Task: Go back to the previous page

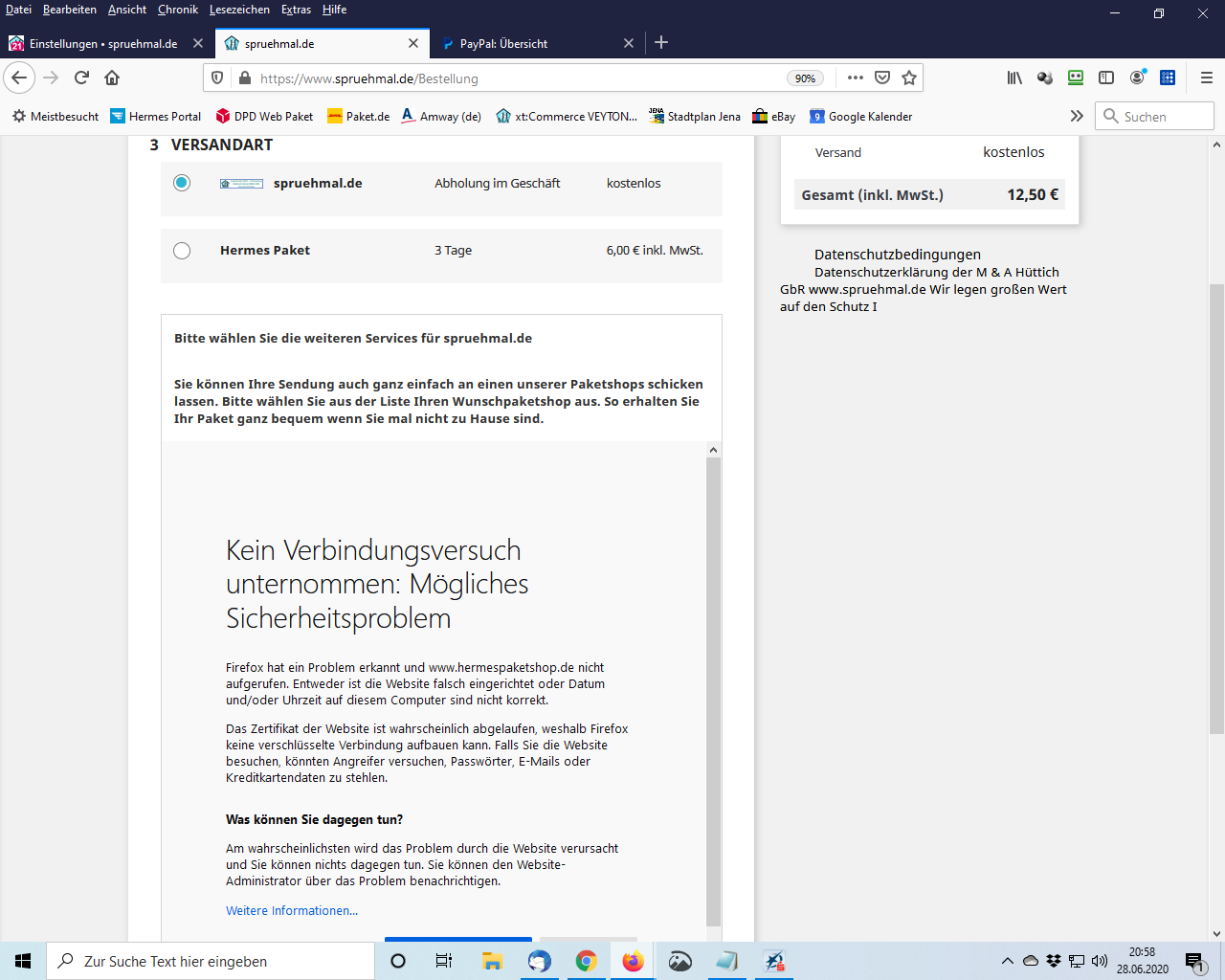Action: tap(19, 78)
